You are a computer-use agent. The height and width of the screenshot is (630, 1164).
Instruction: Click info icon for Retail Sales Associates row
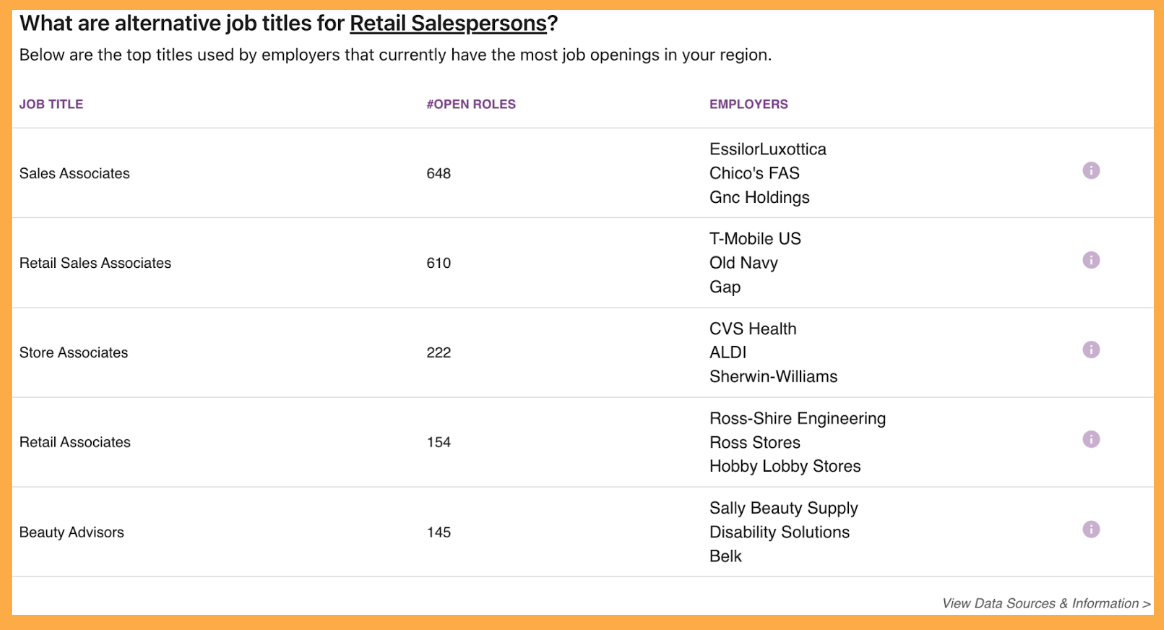[x=1091, y=260]
